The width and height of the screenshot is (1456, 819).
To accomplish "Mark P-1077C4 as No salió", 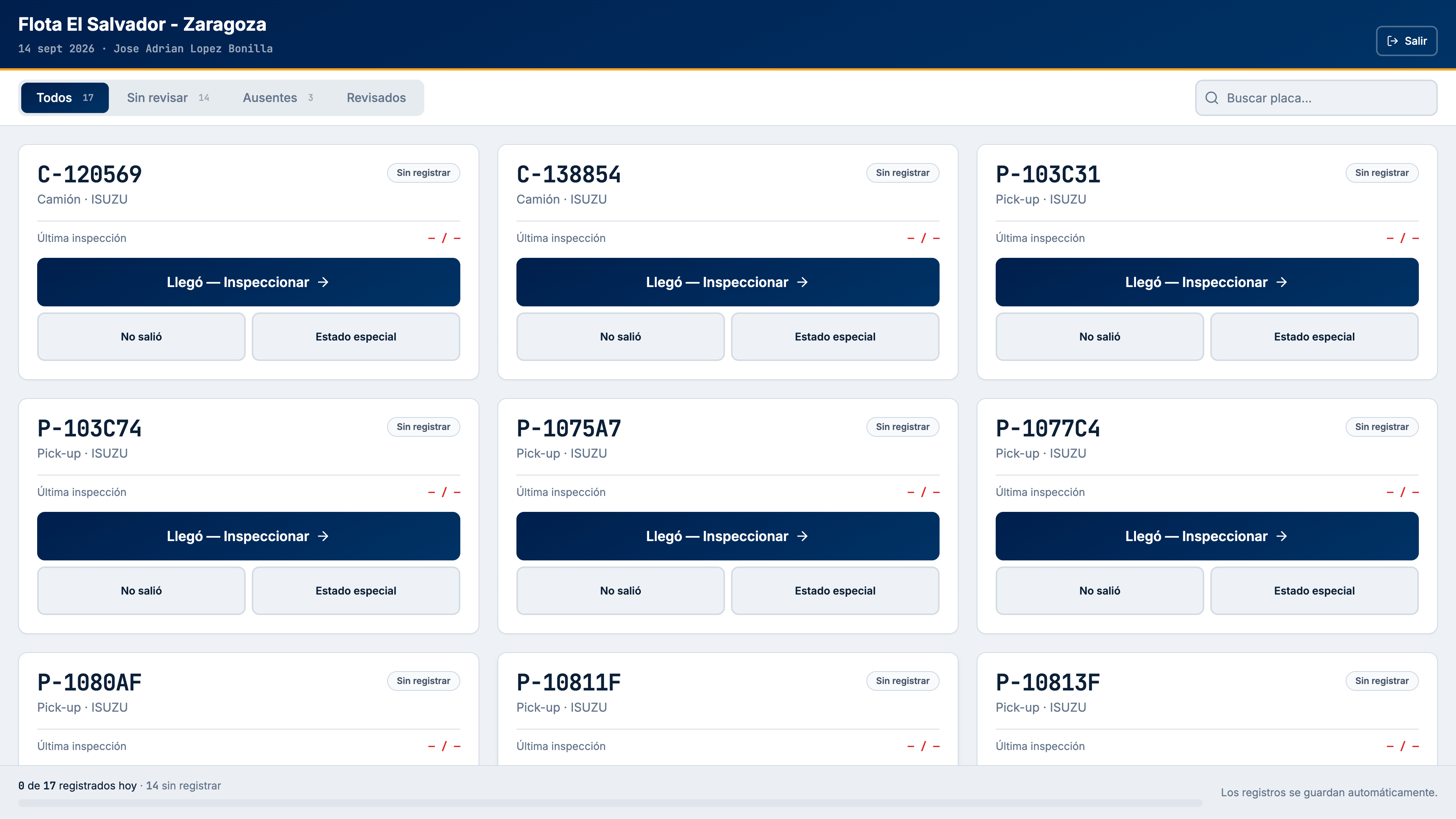I will click(1100, 590).
